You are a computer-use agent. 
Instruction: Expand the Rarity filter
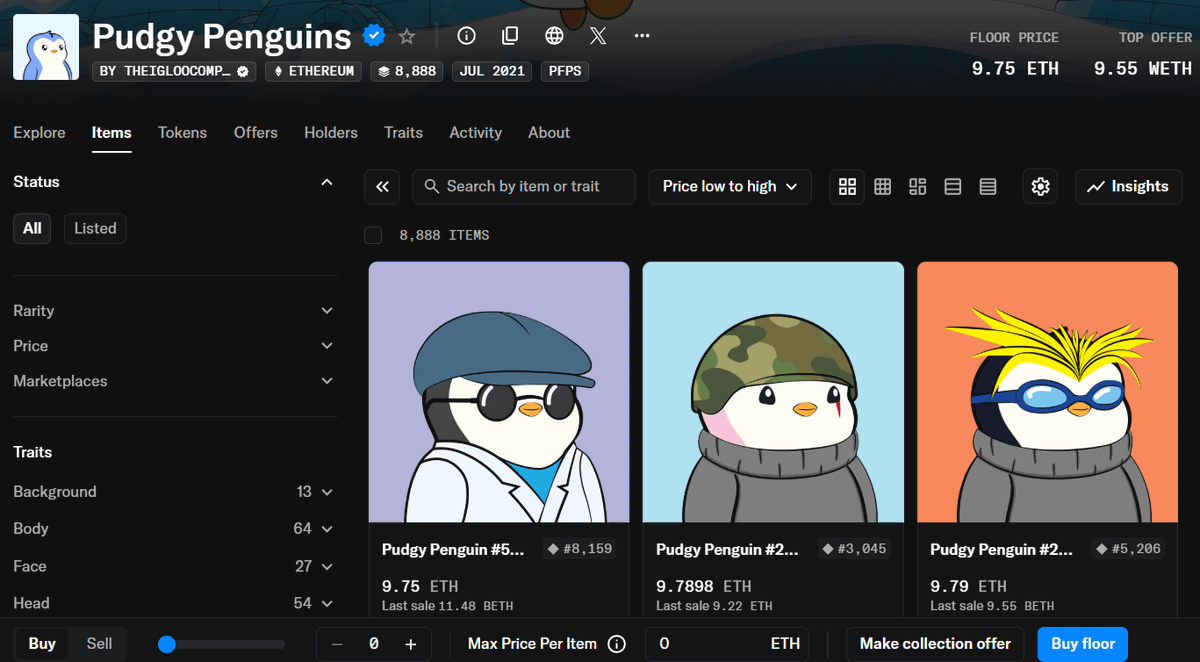coord(175,311)
